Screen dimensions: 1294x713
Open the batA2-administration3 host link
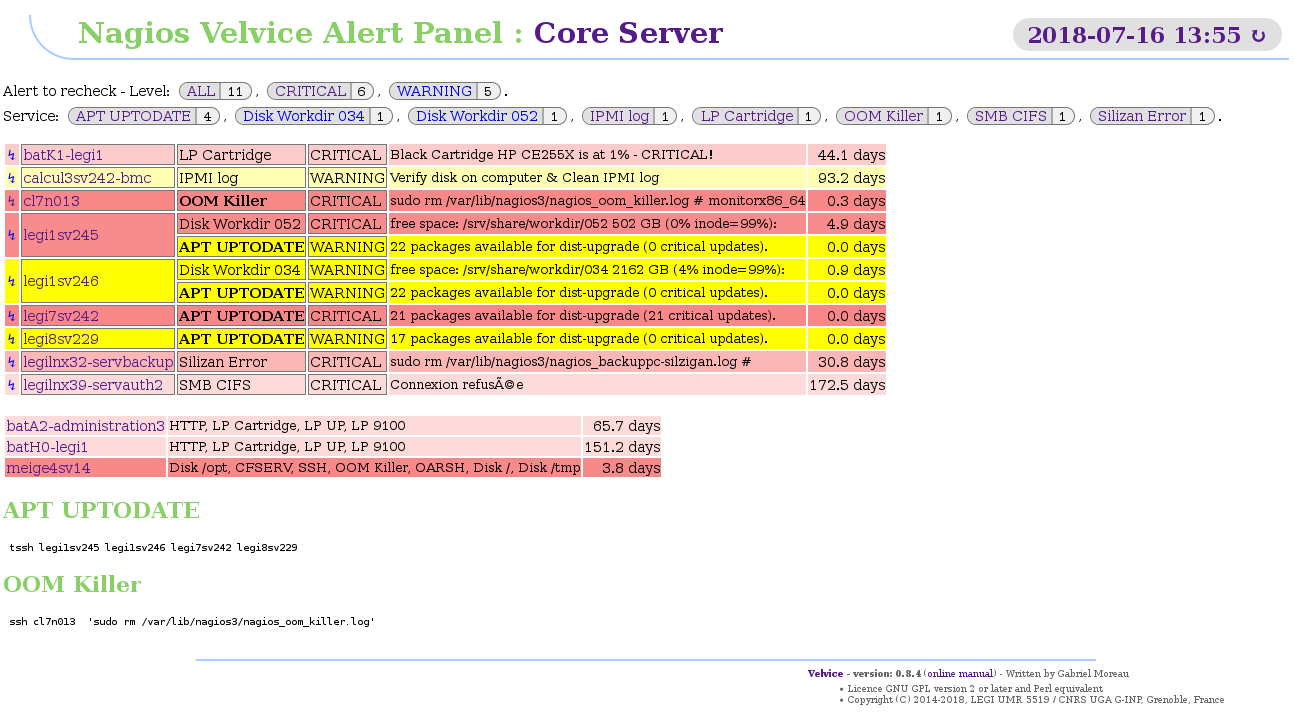pos(85,426)
